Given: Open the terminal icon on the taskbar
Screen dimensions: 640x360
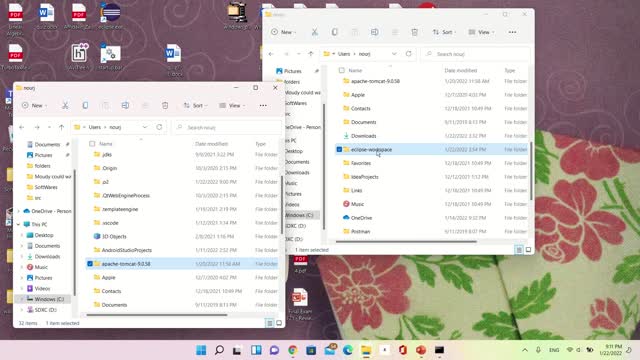Looking at the screenshot, I should click(x=439, y=350).
